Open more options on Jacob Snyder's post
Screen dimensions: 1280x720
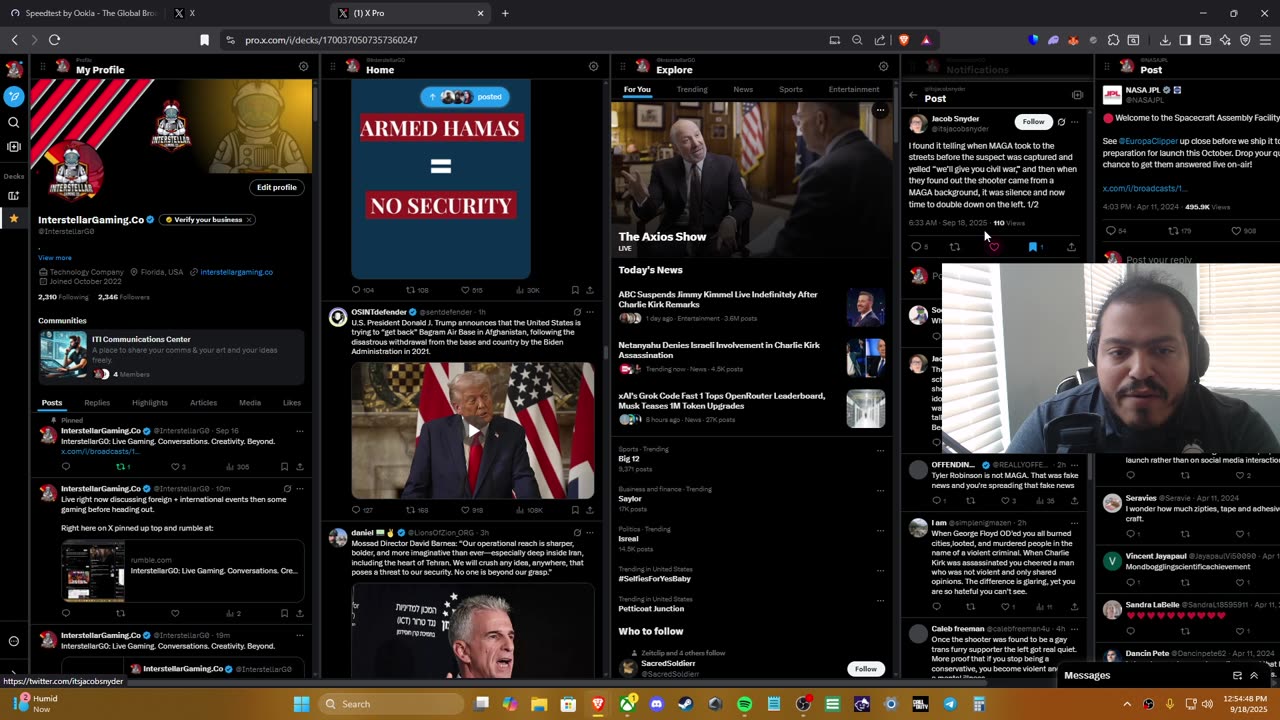(1075, 122)
